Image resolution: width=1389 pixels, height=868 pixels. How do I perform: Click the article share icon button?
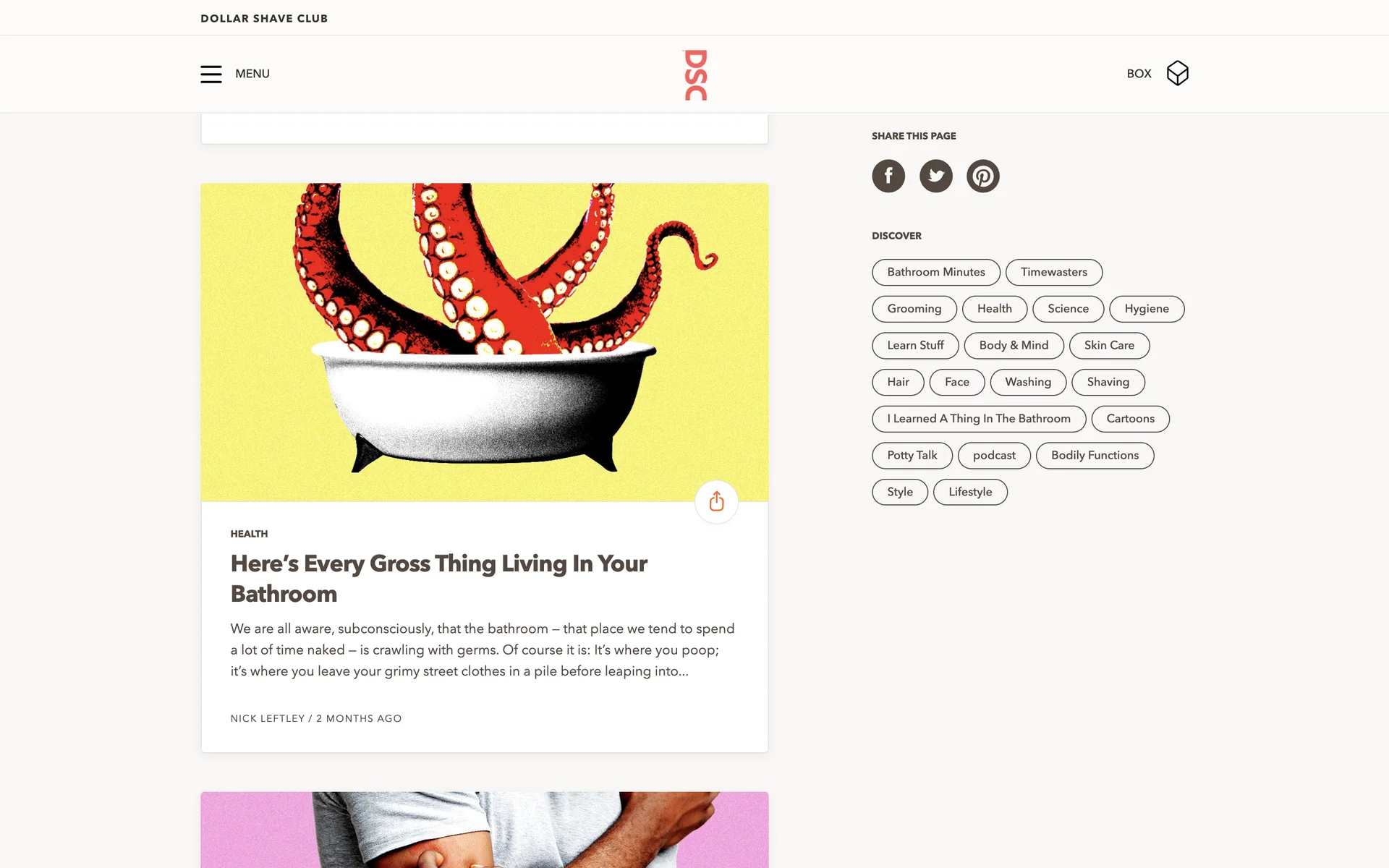point(716,501)
